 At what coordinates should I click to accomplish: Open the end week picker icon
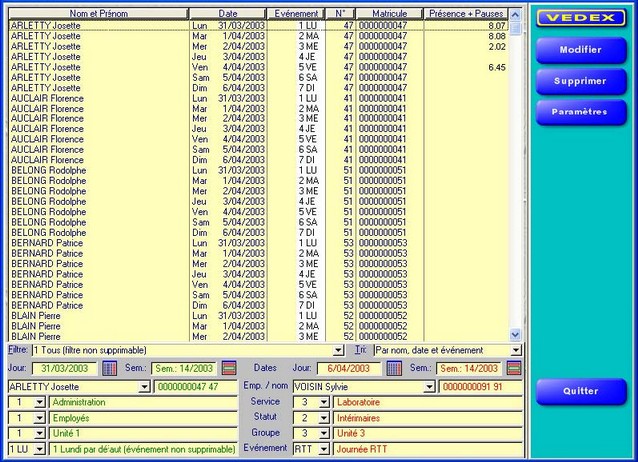(x=514, y=368)
